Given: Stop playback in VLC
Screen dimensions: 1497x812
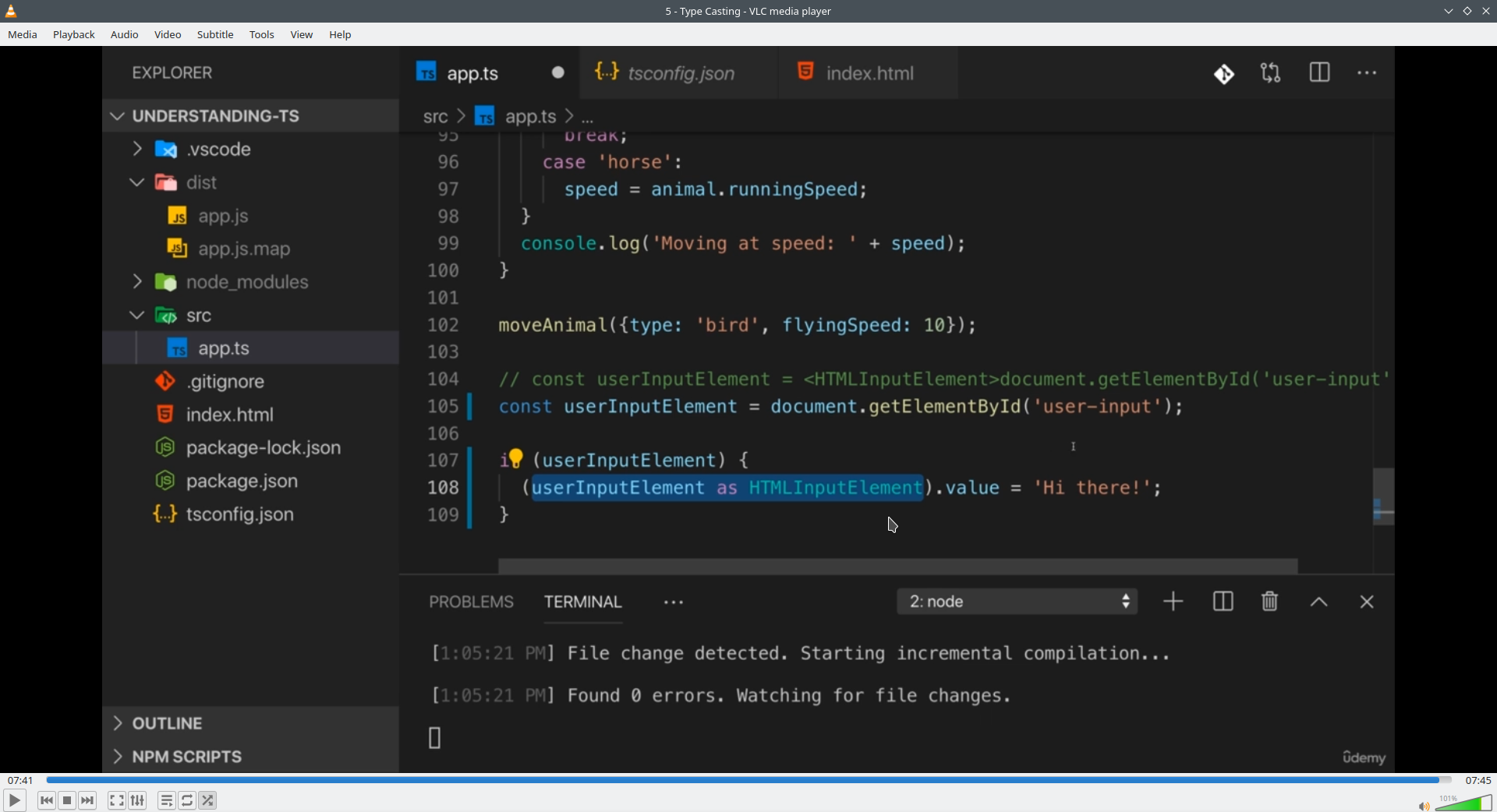Looking at the screenshot, I should (x=67, y=800).
